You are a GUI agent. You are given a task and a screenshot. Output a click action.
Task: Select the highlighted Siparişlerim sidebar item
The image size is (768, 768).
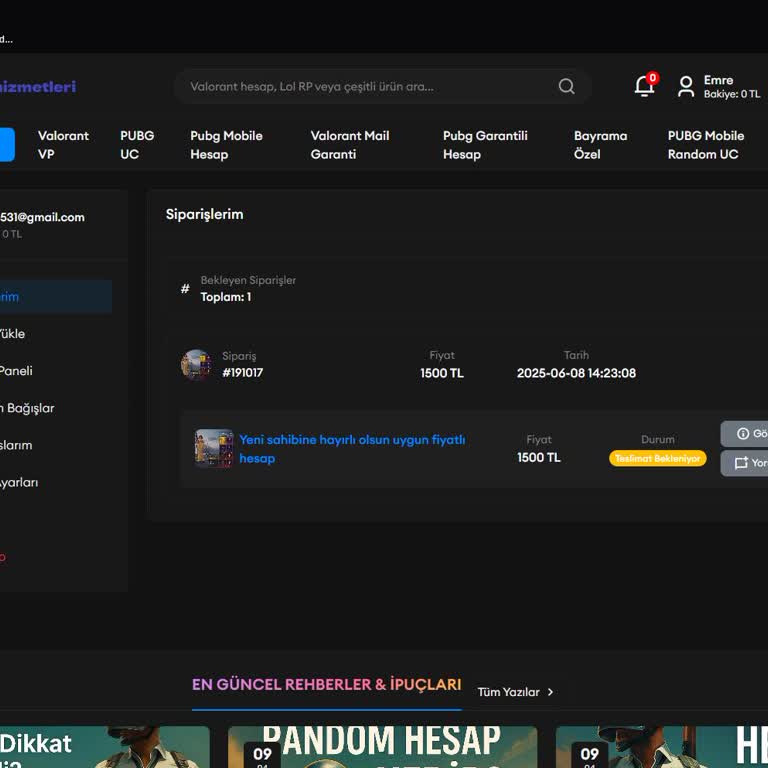(x=56, y=297)
